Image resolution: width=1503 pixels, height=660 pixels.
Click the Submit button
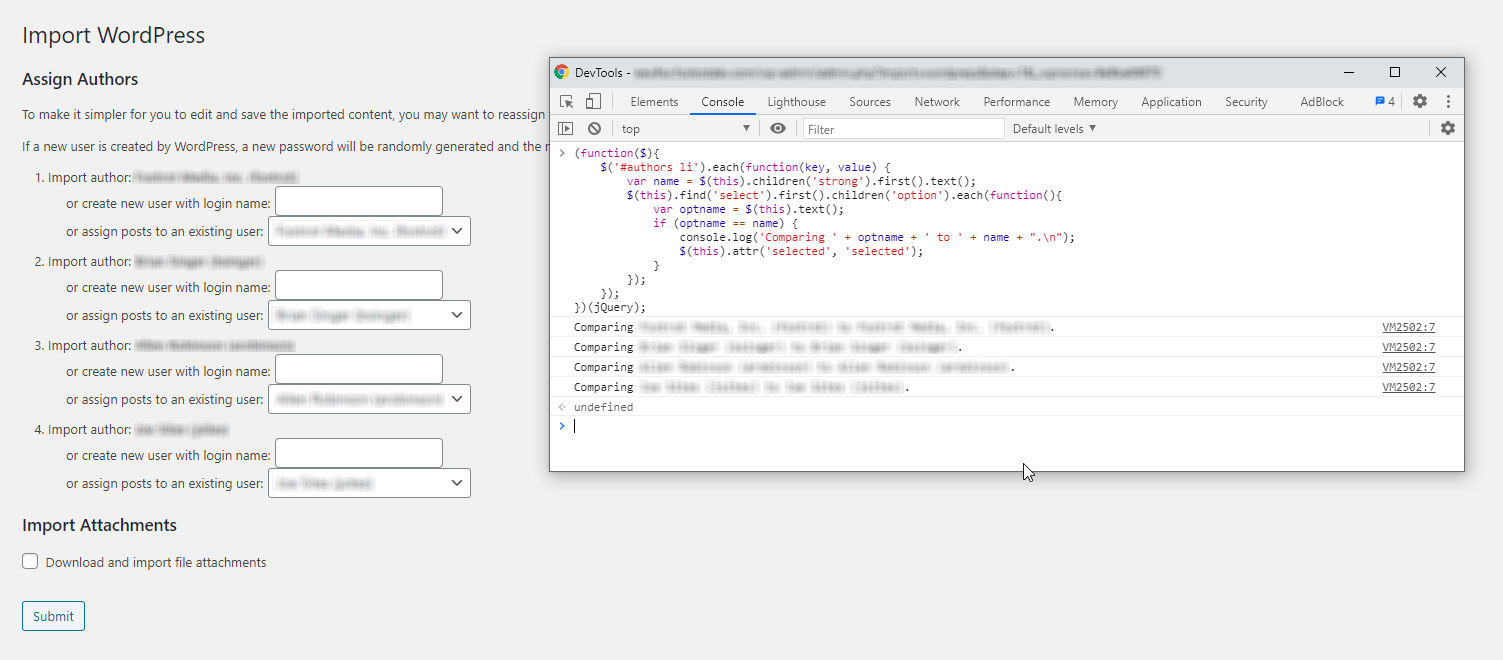pos(53,616)
